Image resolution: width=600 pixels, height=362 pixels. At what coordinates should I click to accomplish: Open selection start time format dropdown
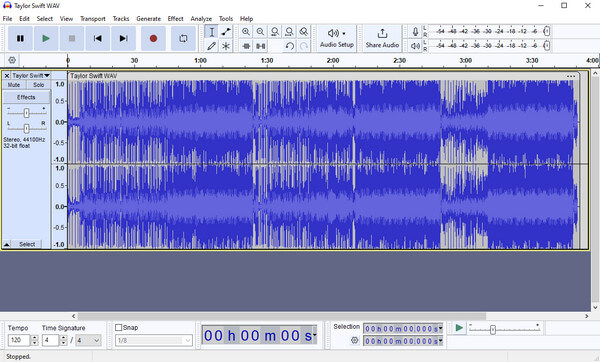coord(440,328)
